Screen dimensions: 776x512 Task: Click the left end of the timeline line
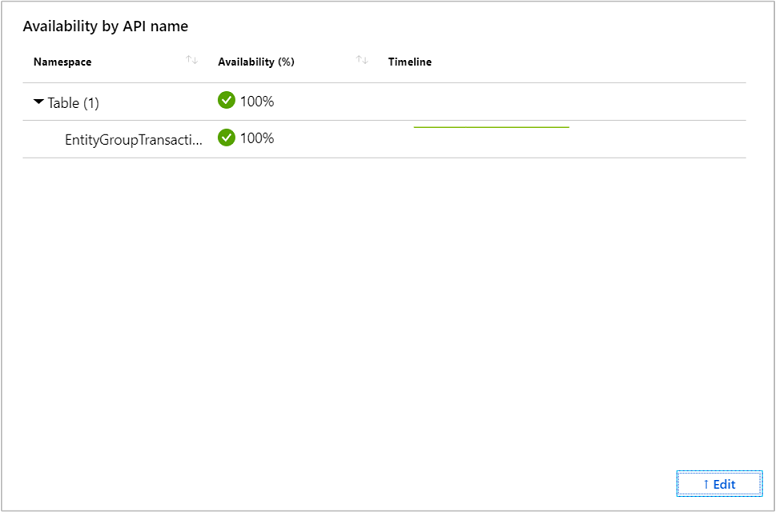point(416,127)
